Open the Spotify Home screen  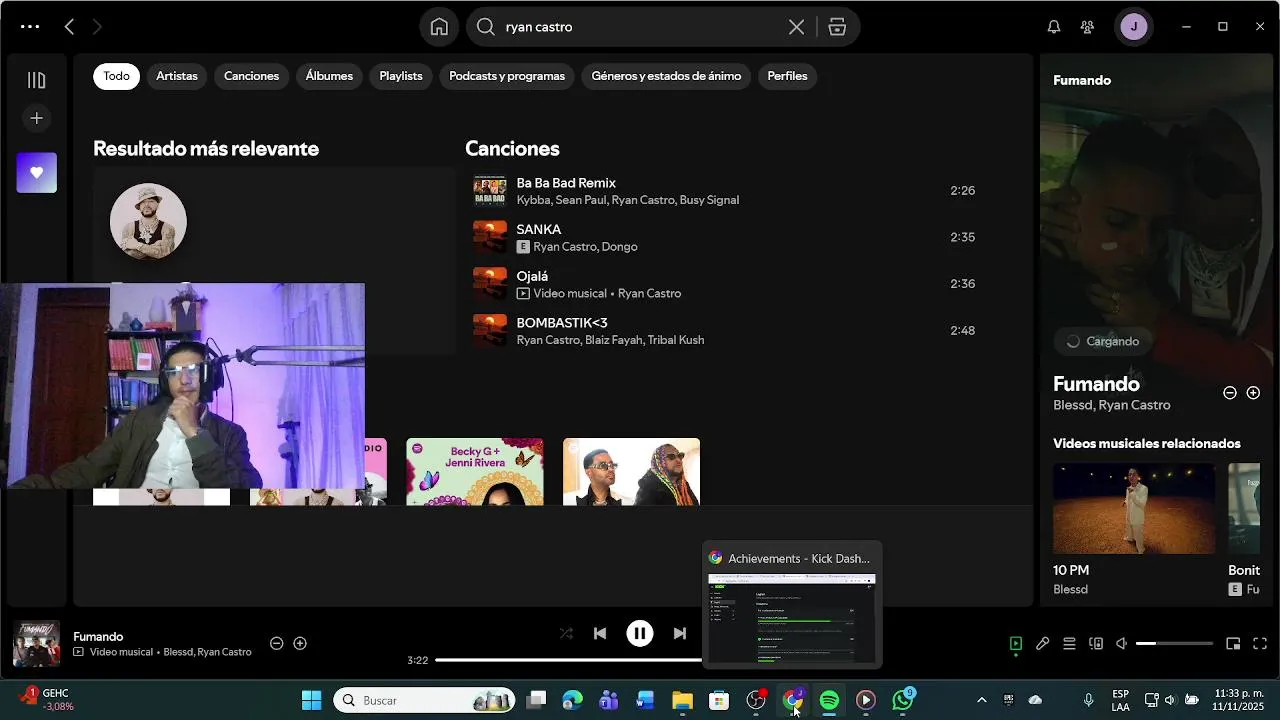tap(439, 27)
